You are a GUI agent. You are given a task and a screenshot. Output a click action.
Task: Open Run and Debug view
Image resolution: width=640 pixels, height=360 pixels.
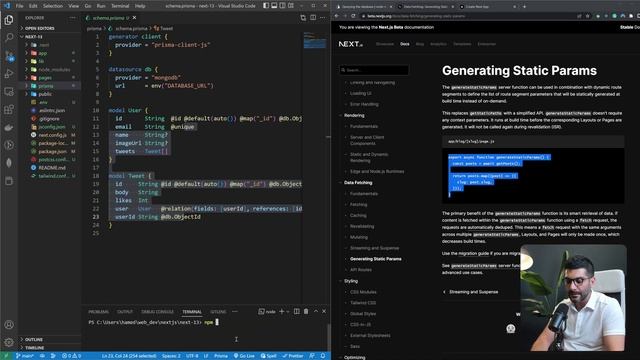tap(9, 73)
